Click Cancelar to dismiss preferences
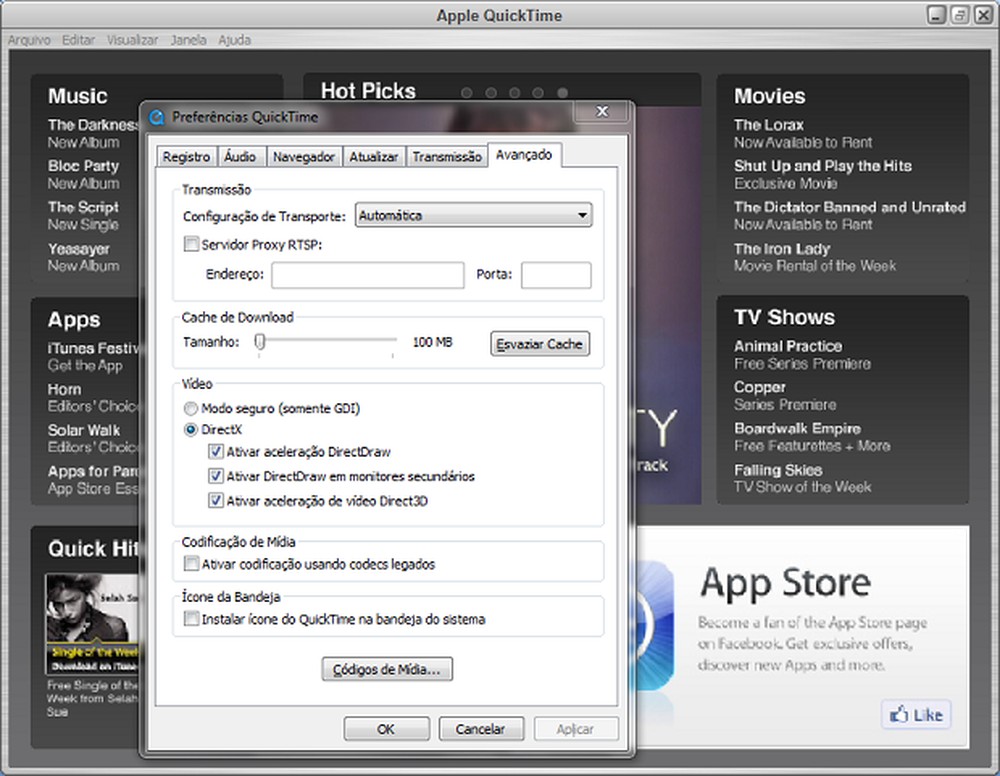This screenshot has width=1000, height=776. (x=481, y=729)
